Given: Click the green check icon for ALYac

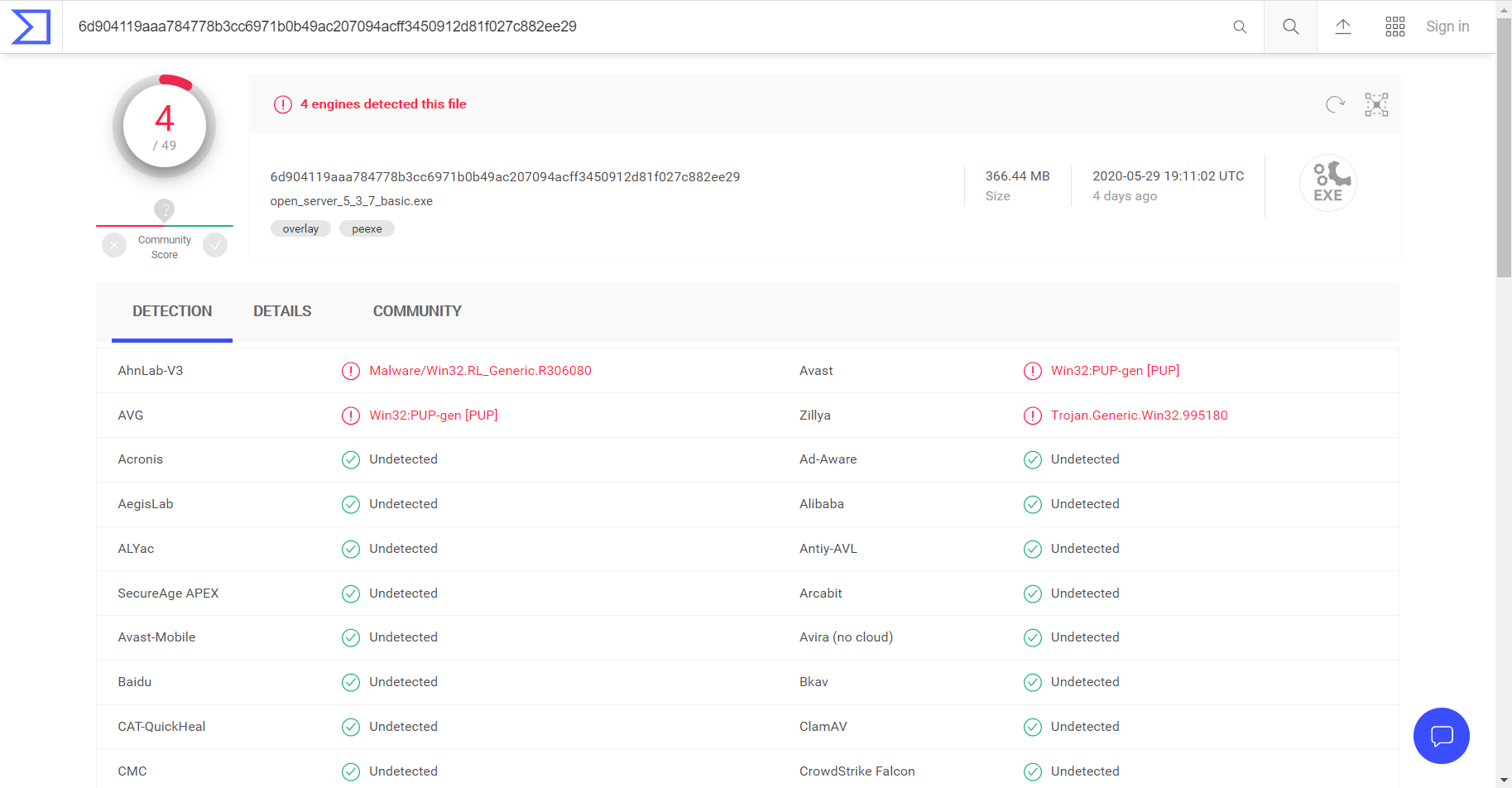Looking at the screenshot, I should 351,549.
